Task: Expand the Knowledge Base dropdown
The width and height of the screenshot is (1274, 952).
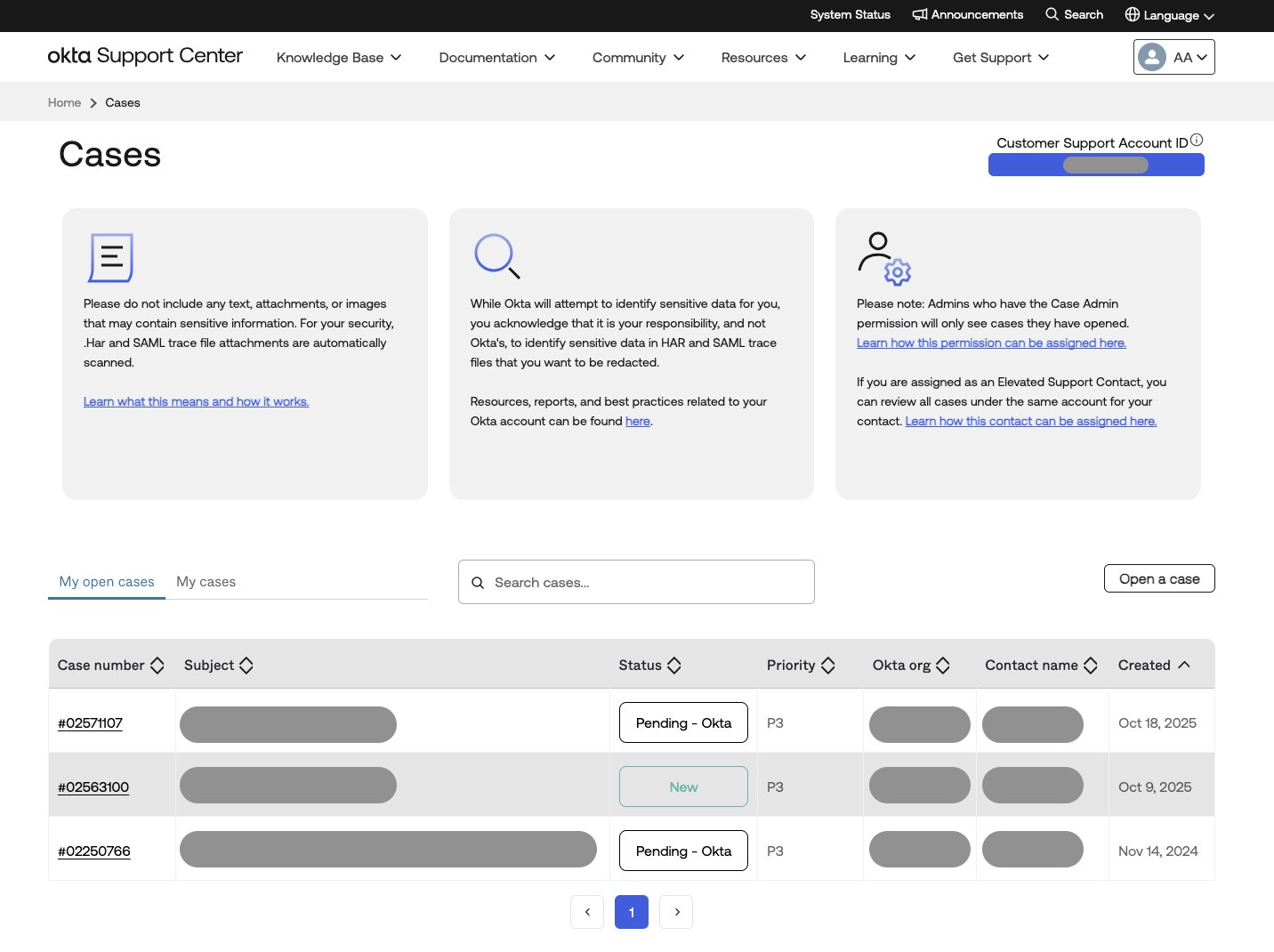Action: [338, 57]
